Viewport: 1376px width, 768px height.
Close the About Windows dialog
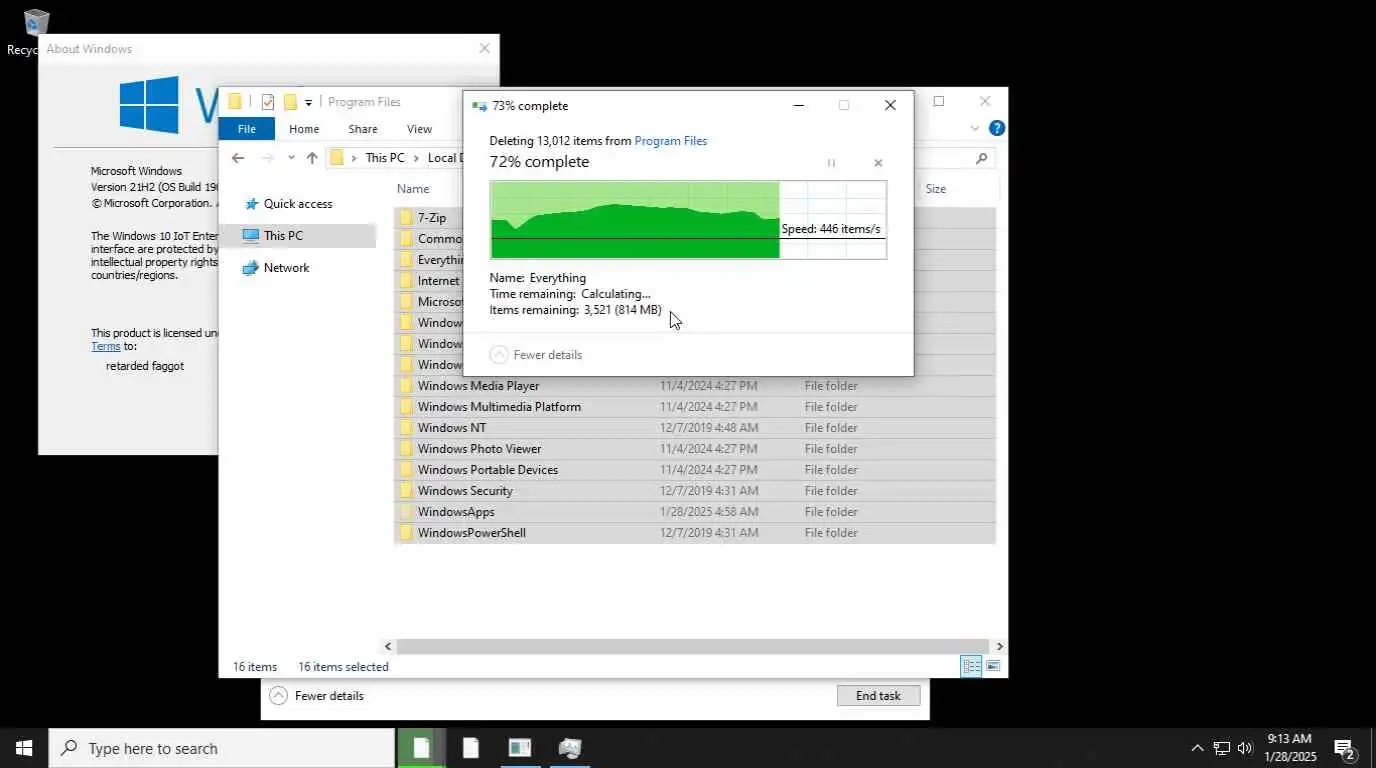[x=485, y=48]
